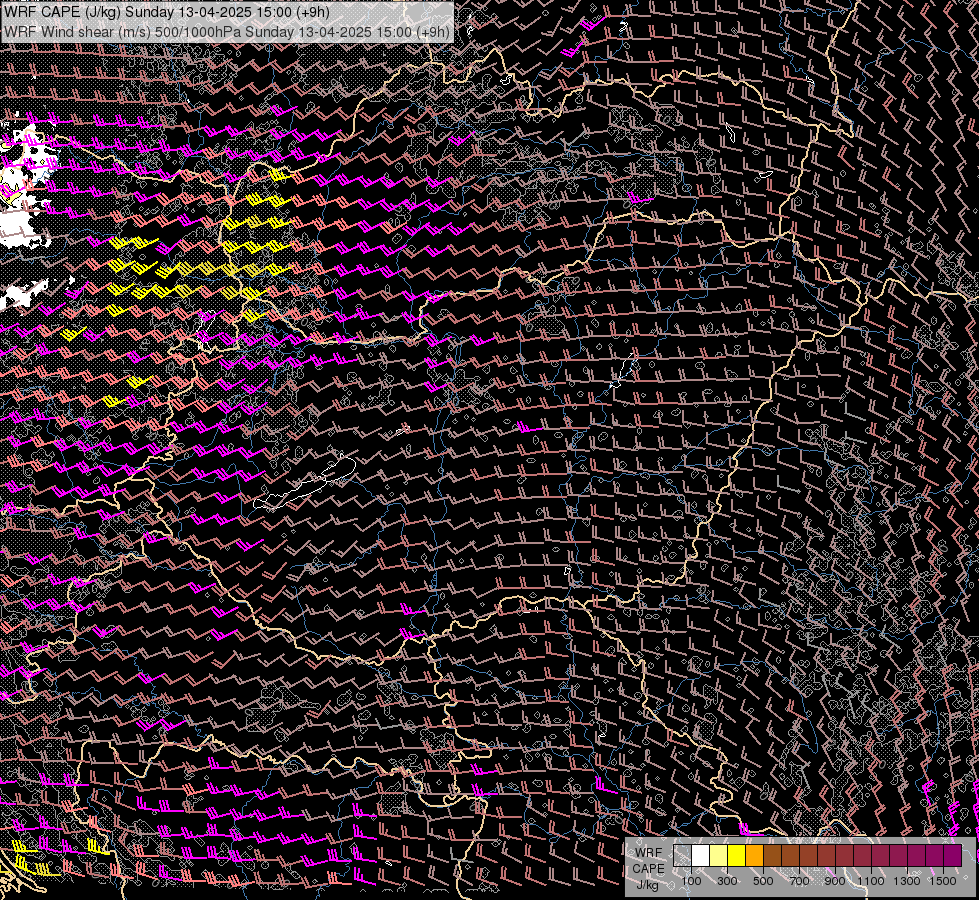Click the transparent below-100 legend swatch
The height and width of the screenshot is (900, 979).
pyautogui.click(x=682, y=855)
